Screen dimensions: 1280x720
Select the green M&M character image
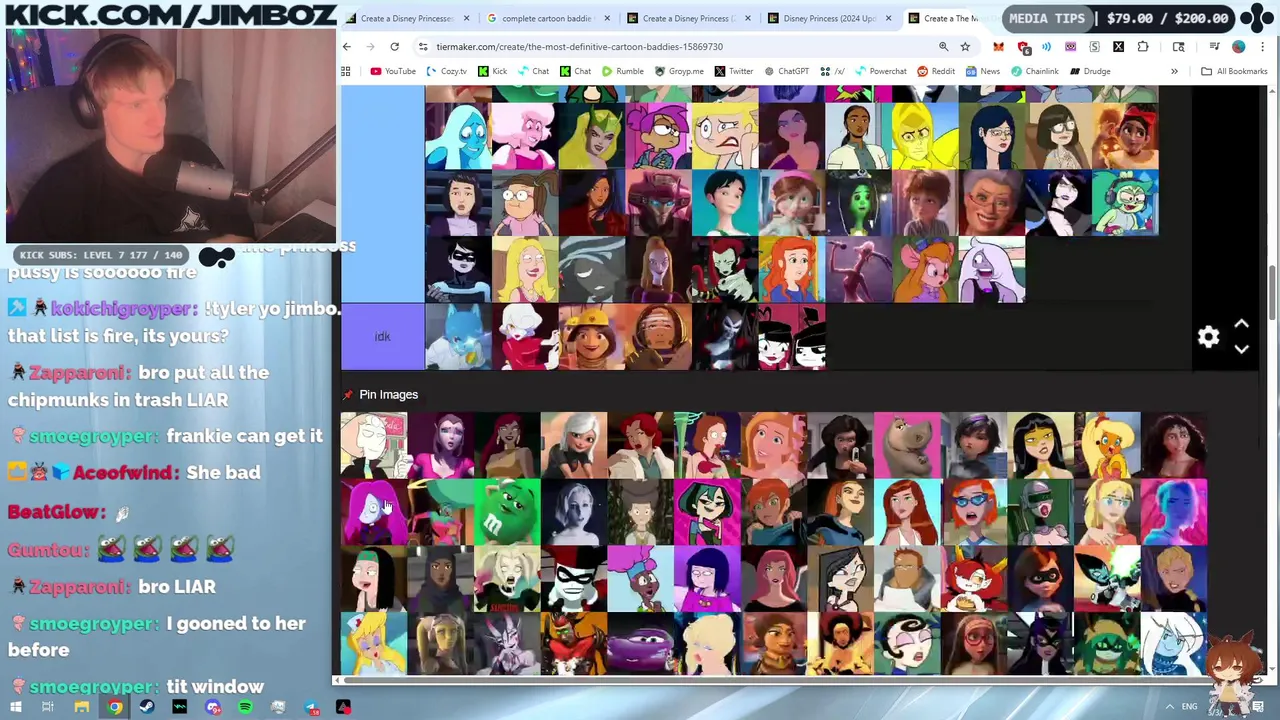point(507,512)
